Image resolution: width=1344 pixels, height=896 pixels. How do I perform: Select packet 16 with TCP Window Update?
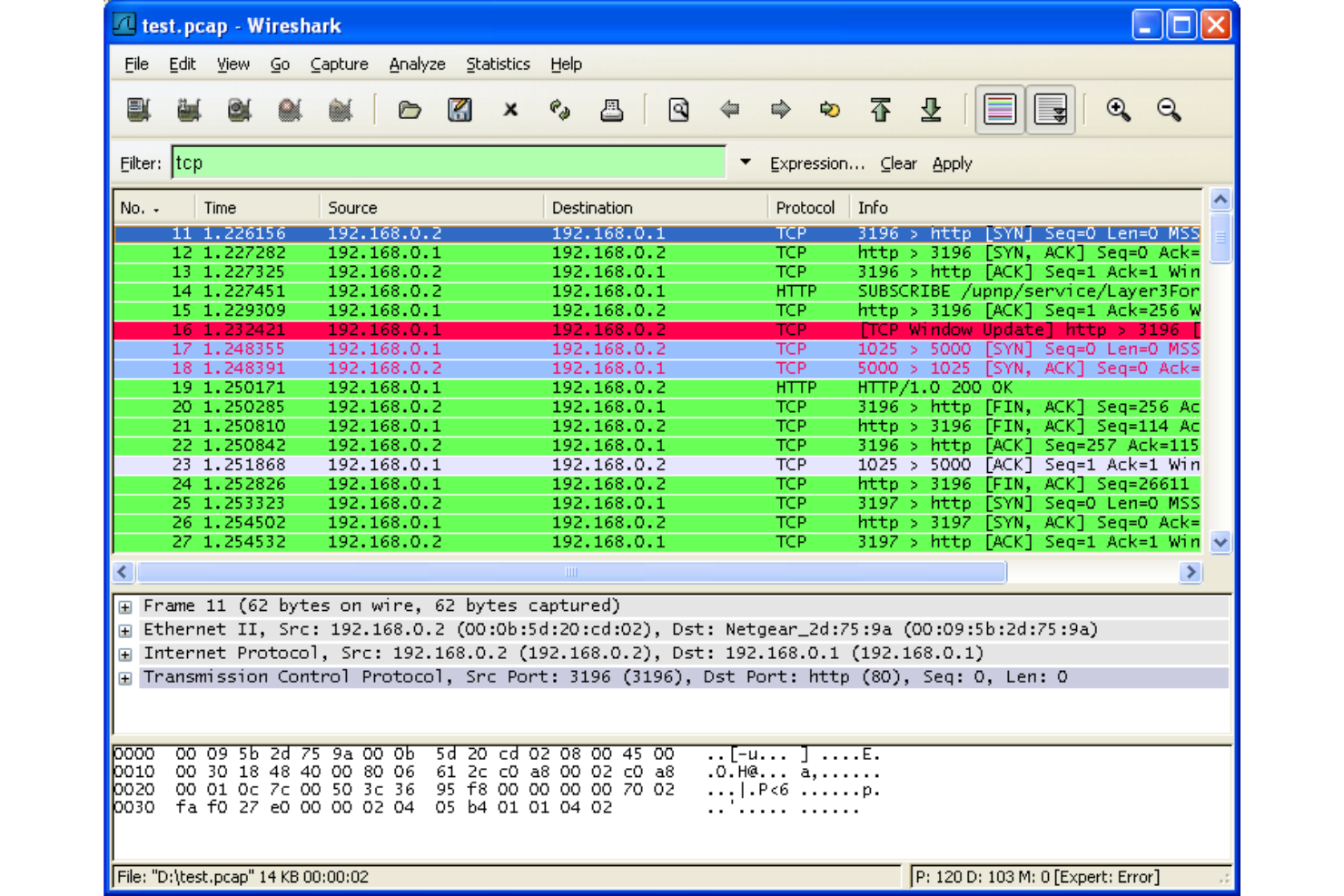click(x=545, y=330)
